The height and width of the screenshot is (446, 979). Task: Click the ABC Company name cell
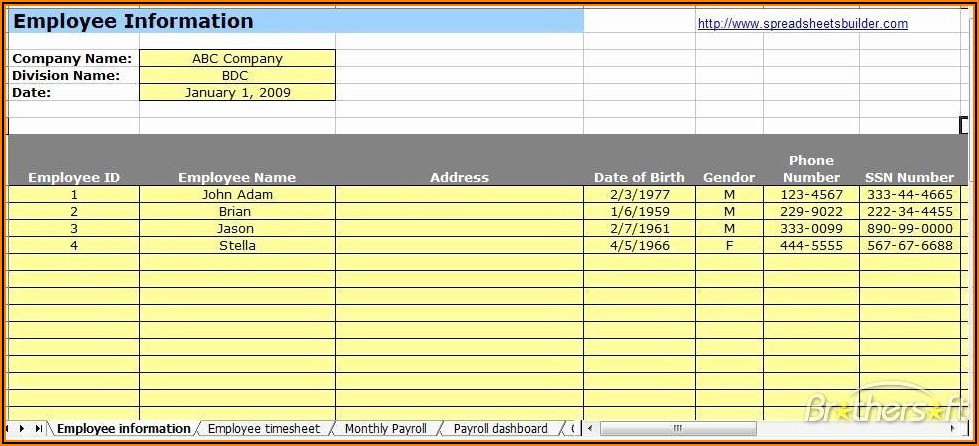237,59
